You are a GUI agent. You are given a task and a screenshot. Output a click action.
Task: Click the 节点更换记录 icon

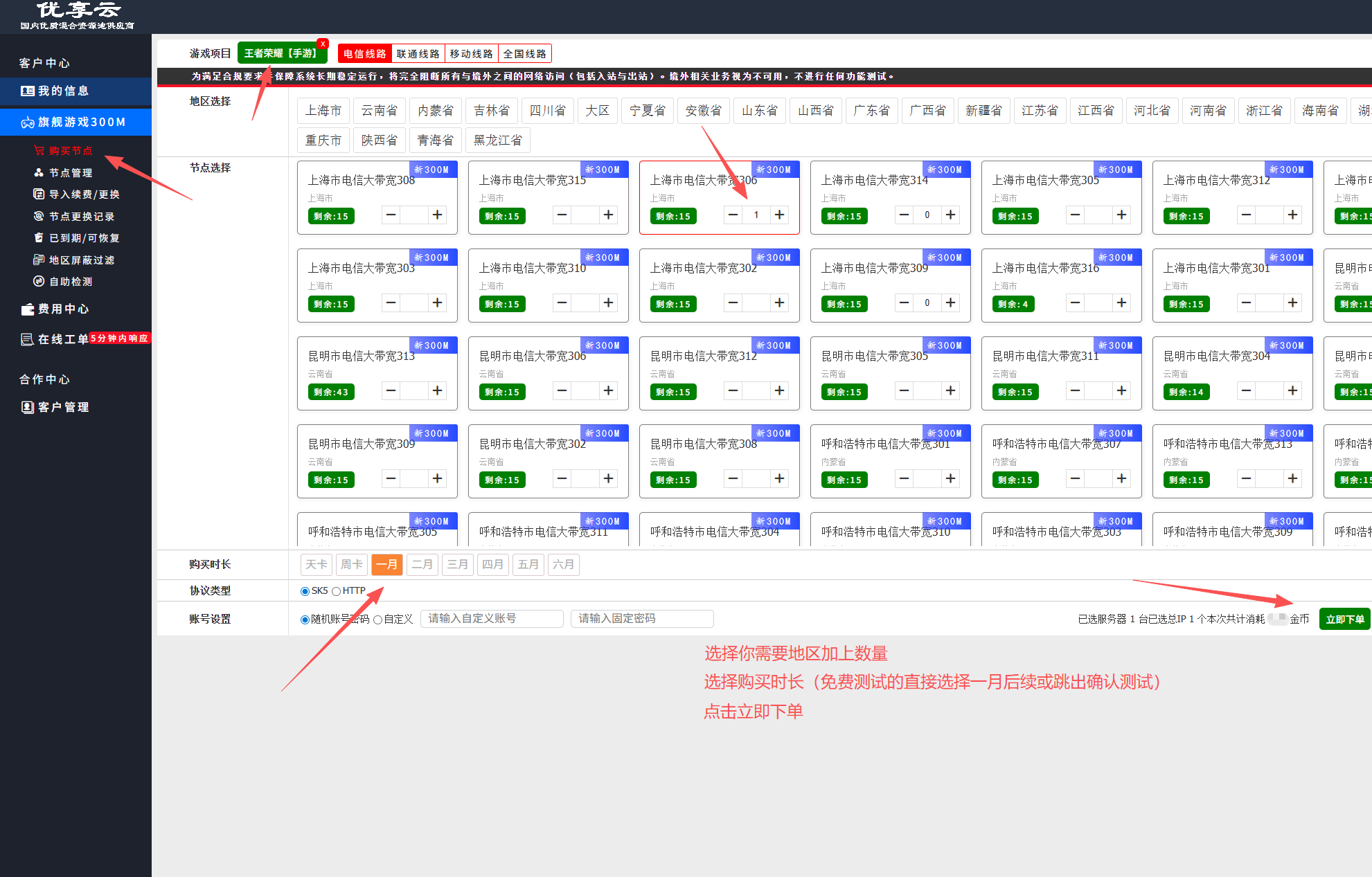39,216
